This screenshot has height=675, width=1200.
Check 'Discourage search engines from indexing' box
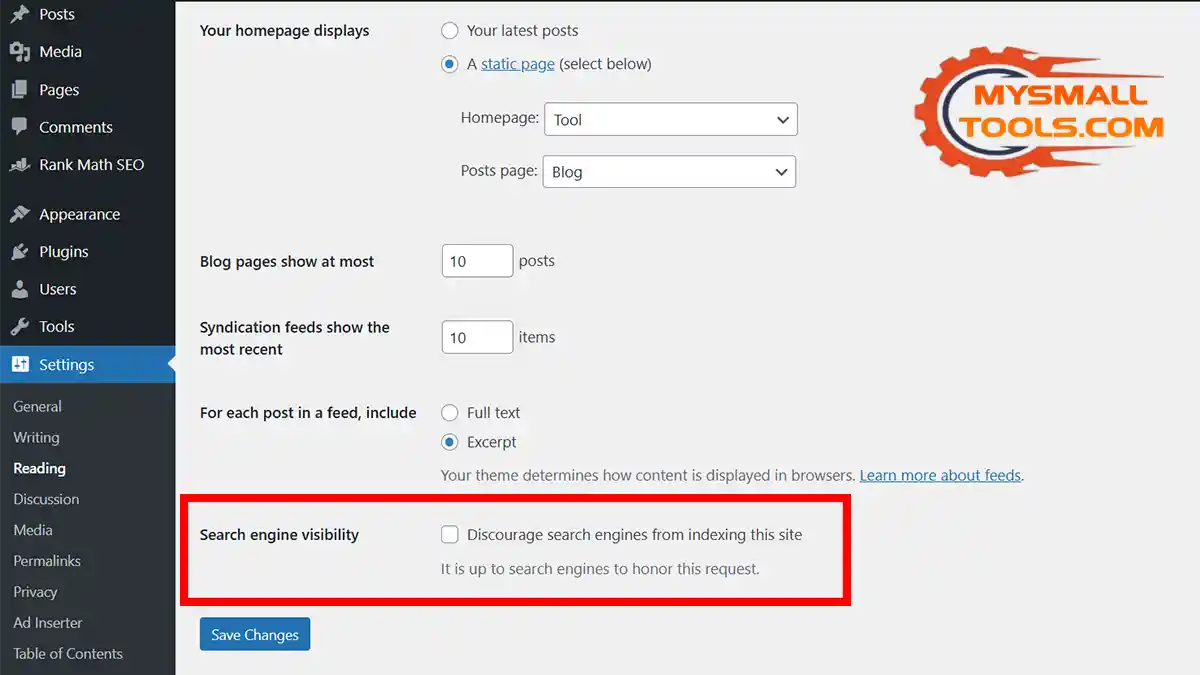(450, 535)
